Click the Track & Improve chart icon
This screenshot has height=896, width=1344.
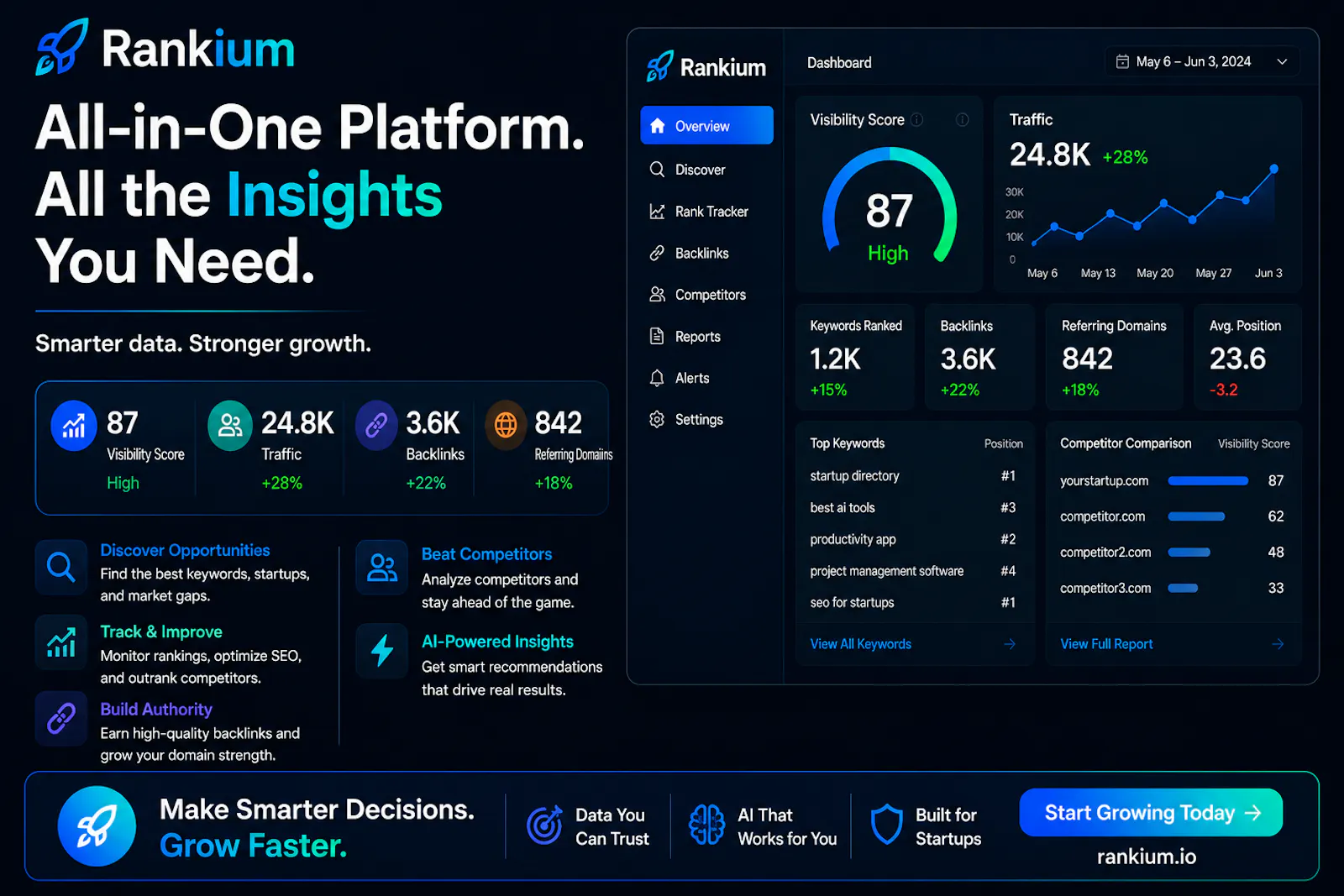click(x=61, y=642)
